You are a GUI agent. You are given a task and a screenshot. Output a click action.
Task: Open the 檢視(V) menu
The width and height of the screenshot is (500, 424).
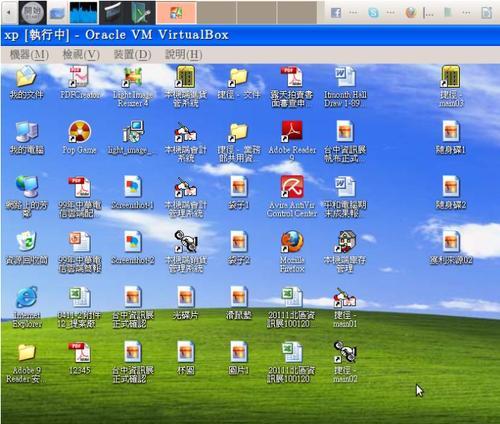pyautogui.click(x=81, y=54)
